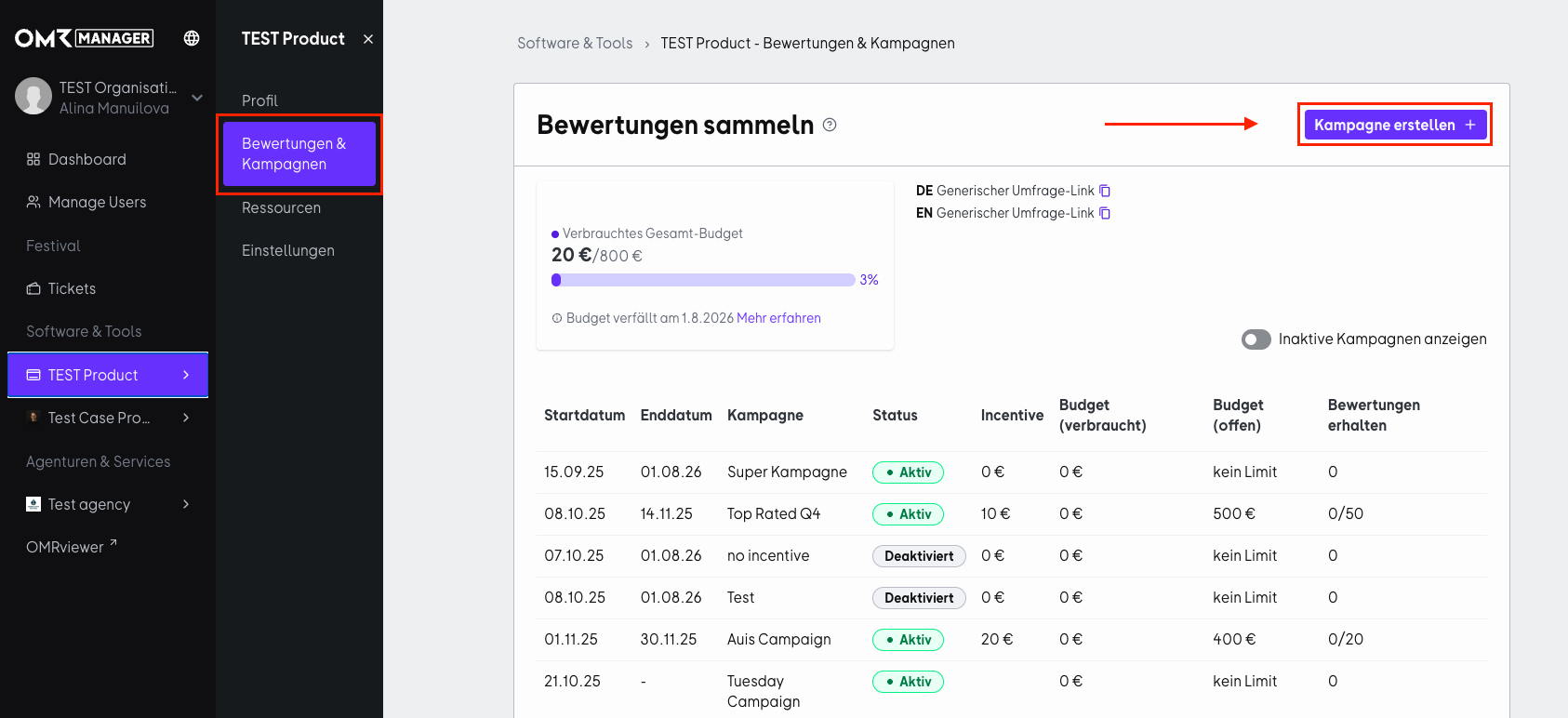Click Kampagne erstellen button
This screenshot has width=1568, height=718.
point(1395,125)
